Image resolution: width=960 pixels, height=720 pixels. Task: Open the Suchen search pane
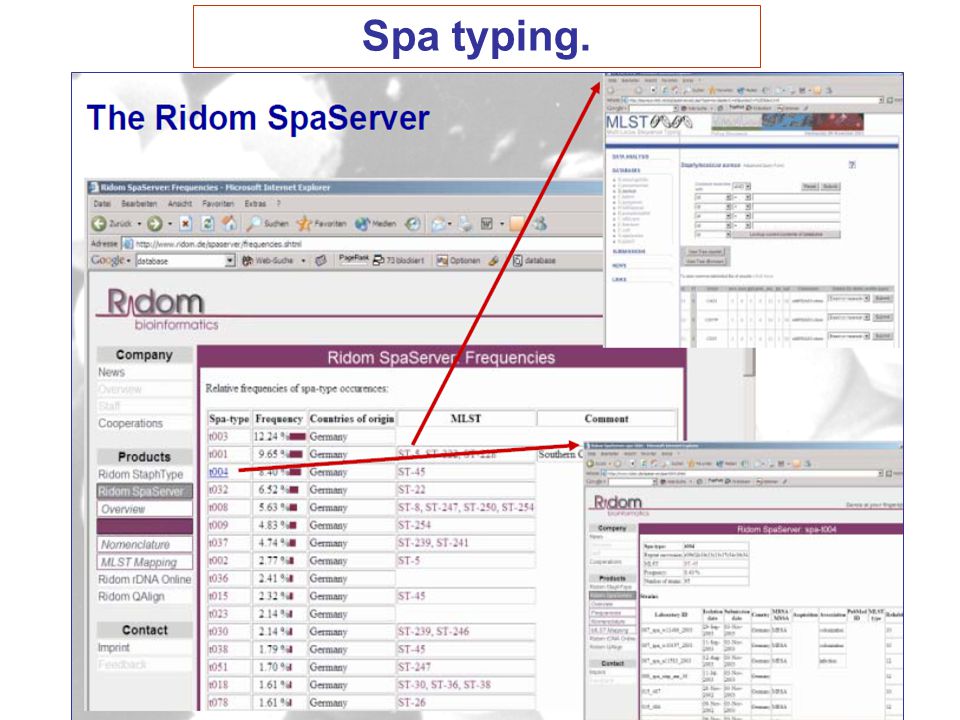coord(268,224)
